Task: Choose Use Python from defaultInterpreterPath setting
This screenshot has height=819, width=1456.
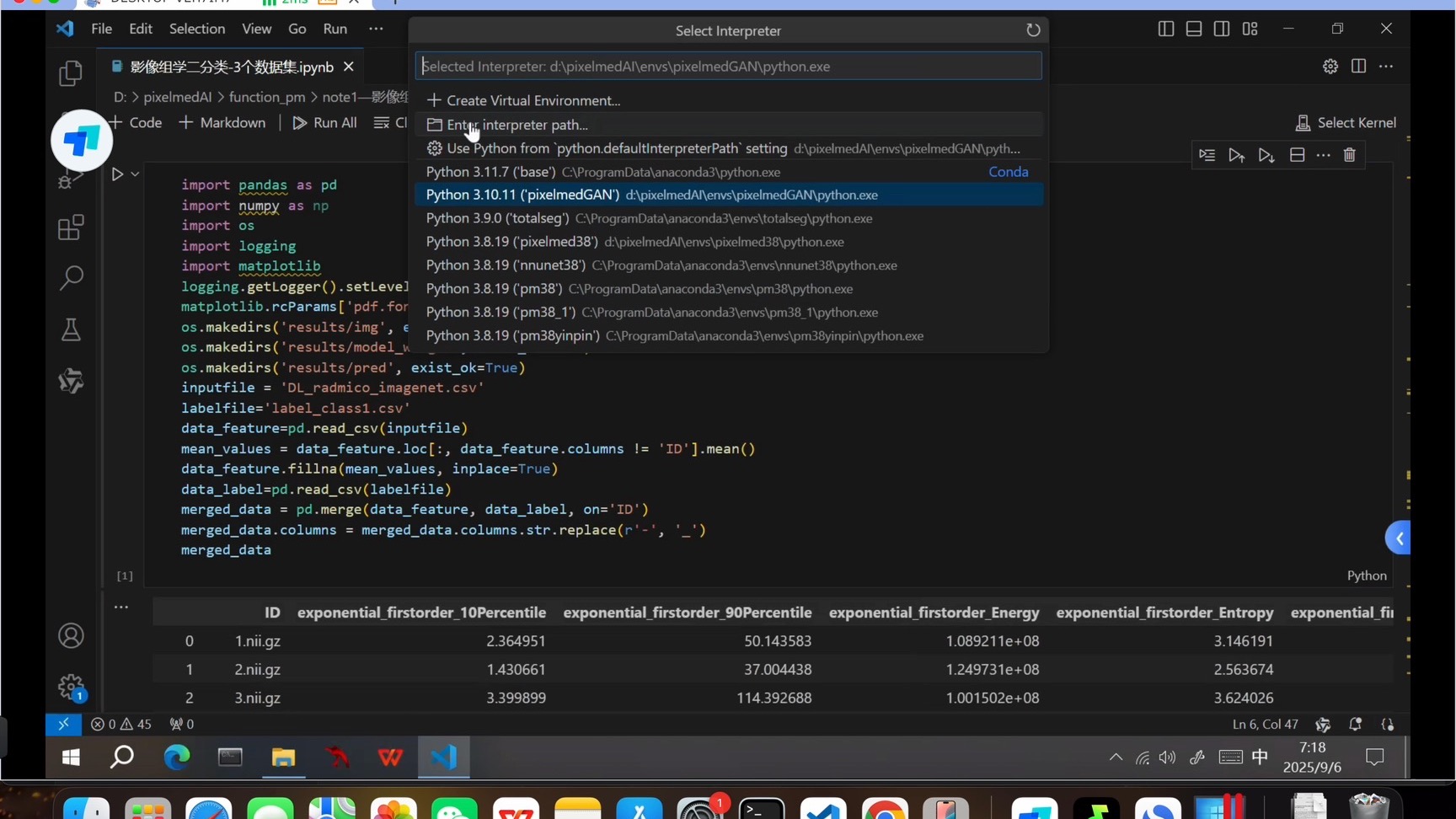Action: 729,148
